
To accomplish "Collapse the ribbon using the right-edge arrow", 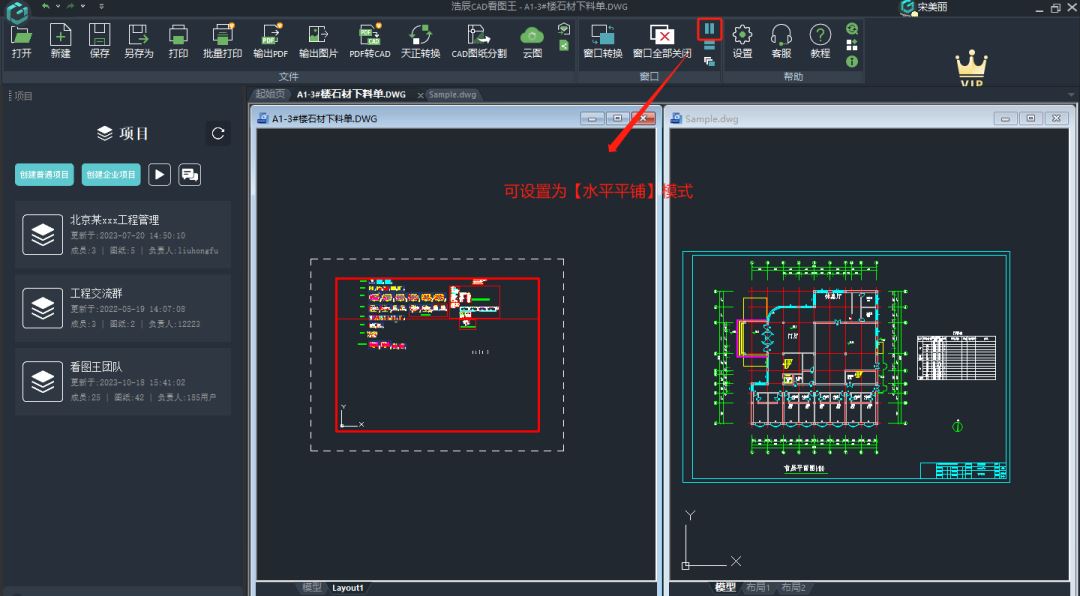I will click(x=1071, y=95).
